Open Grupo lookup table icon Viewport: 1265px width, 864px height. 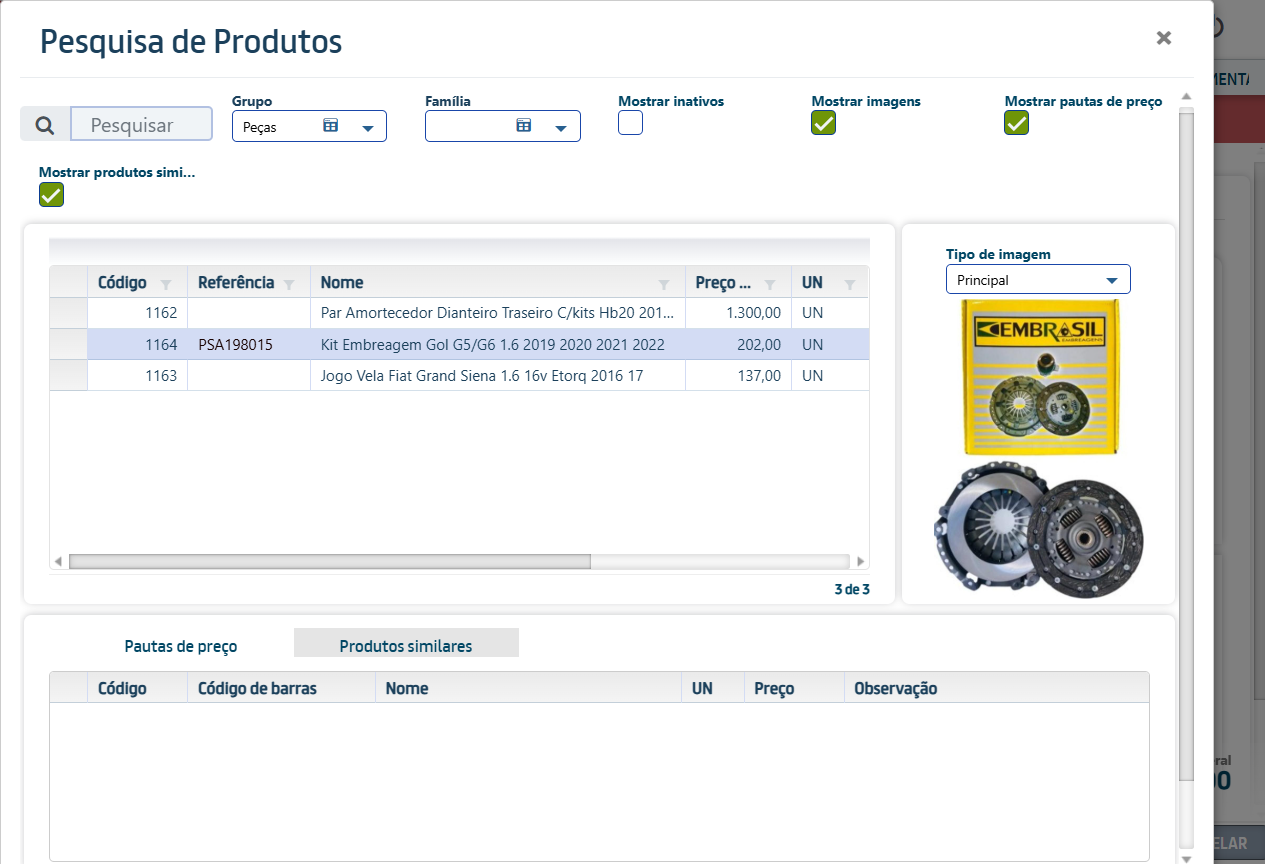tap(331, 126)
